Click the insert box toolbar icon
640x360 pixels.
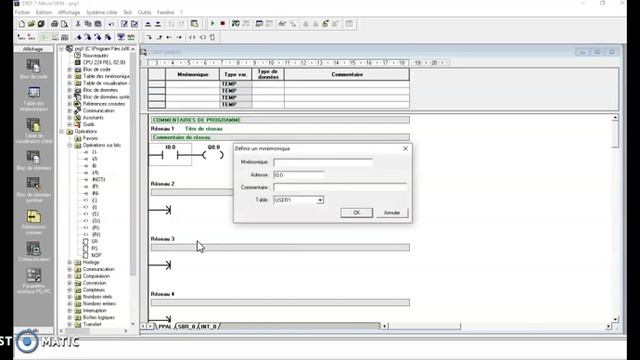coord(212,37)
